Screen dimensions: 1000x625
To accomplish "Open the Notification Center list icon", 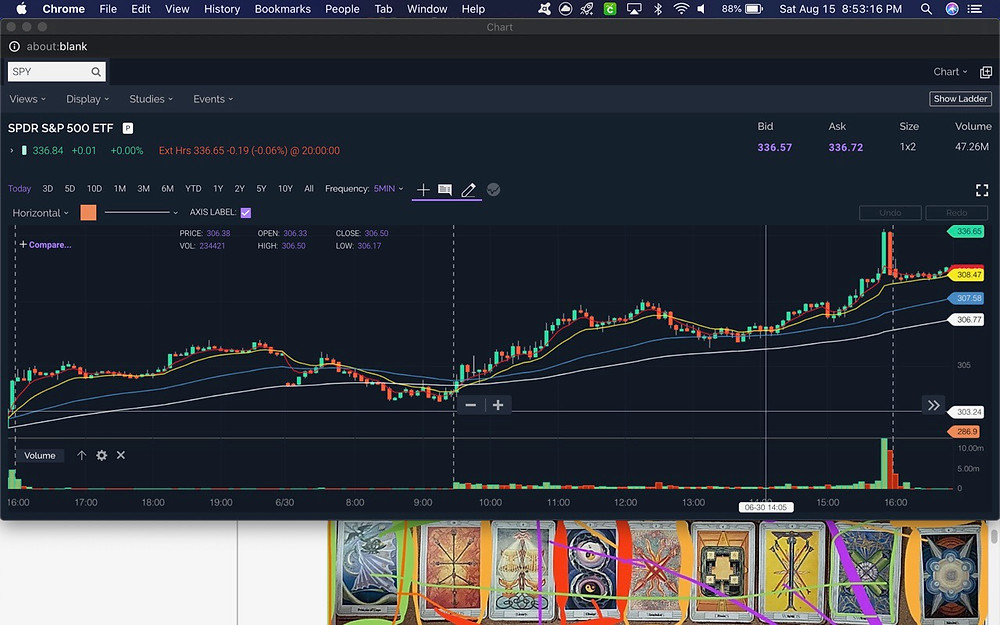I will coord(974,9).
